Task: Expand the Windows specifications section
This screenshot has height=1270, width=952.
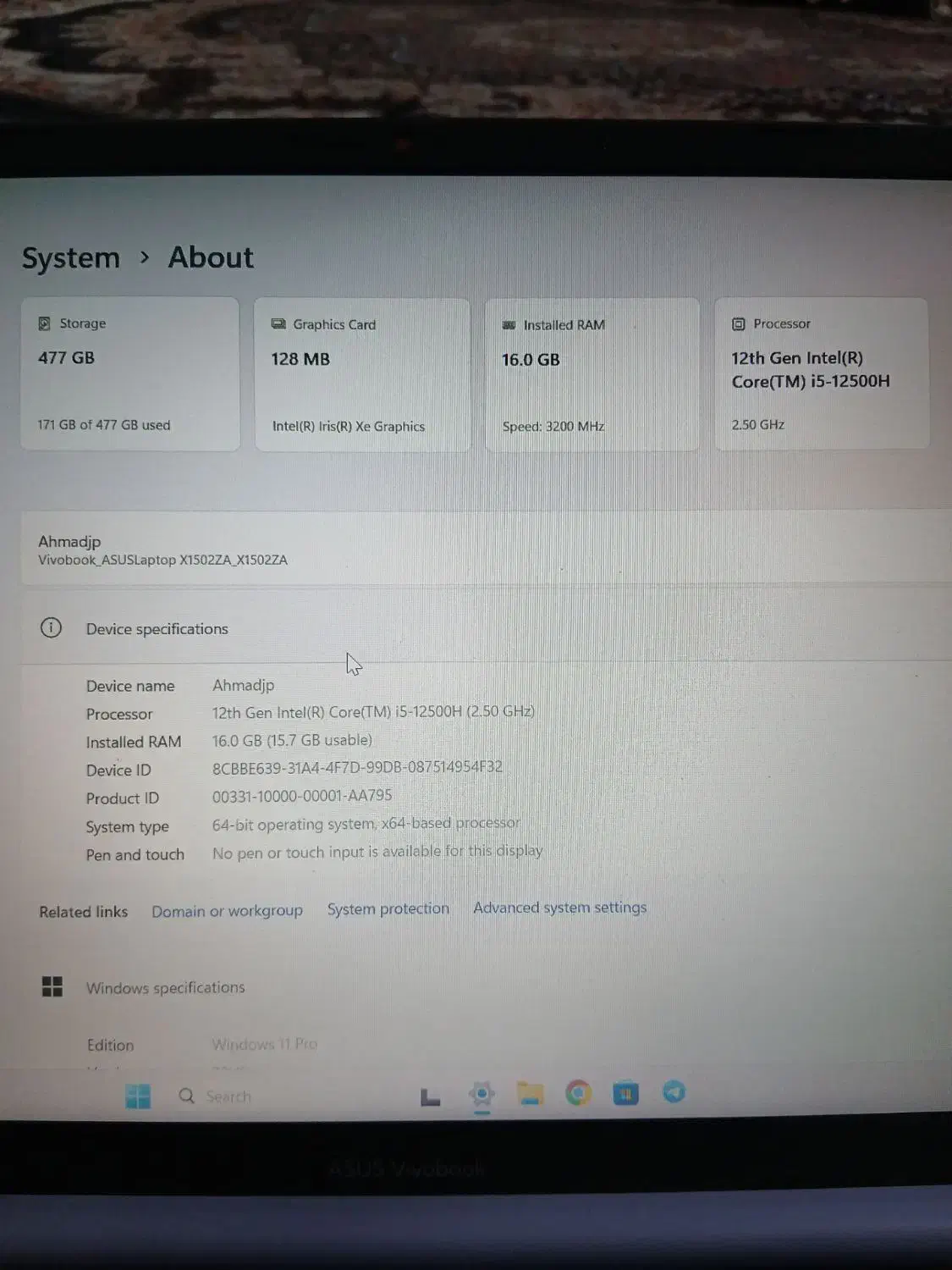Action: point(165,987)
